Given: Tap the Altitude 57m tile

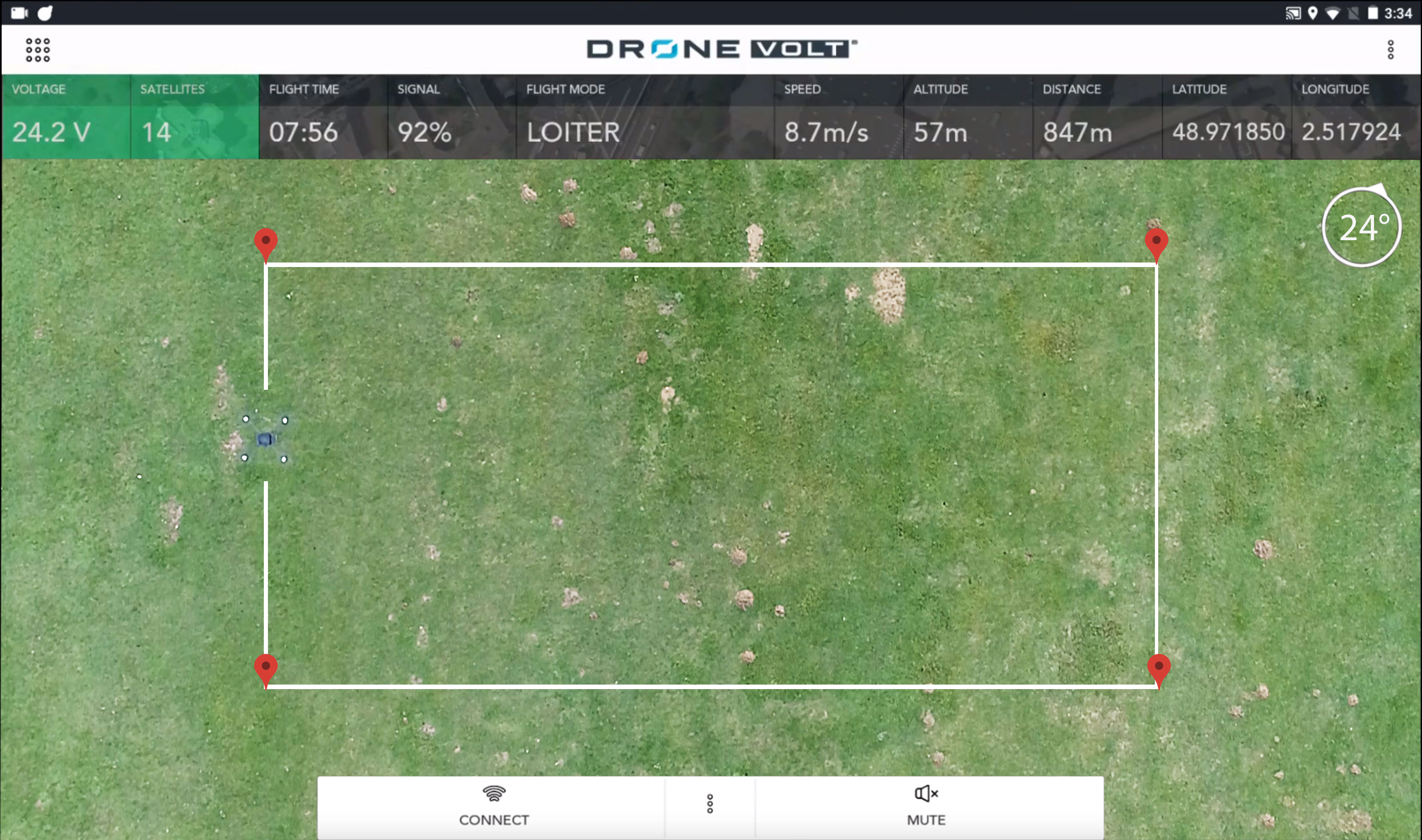Looking at the screenshot, I should click(x=968, y=117).
